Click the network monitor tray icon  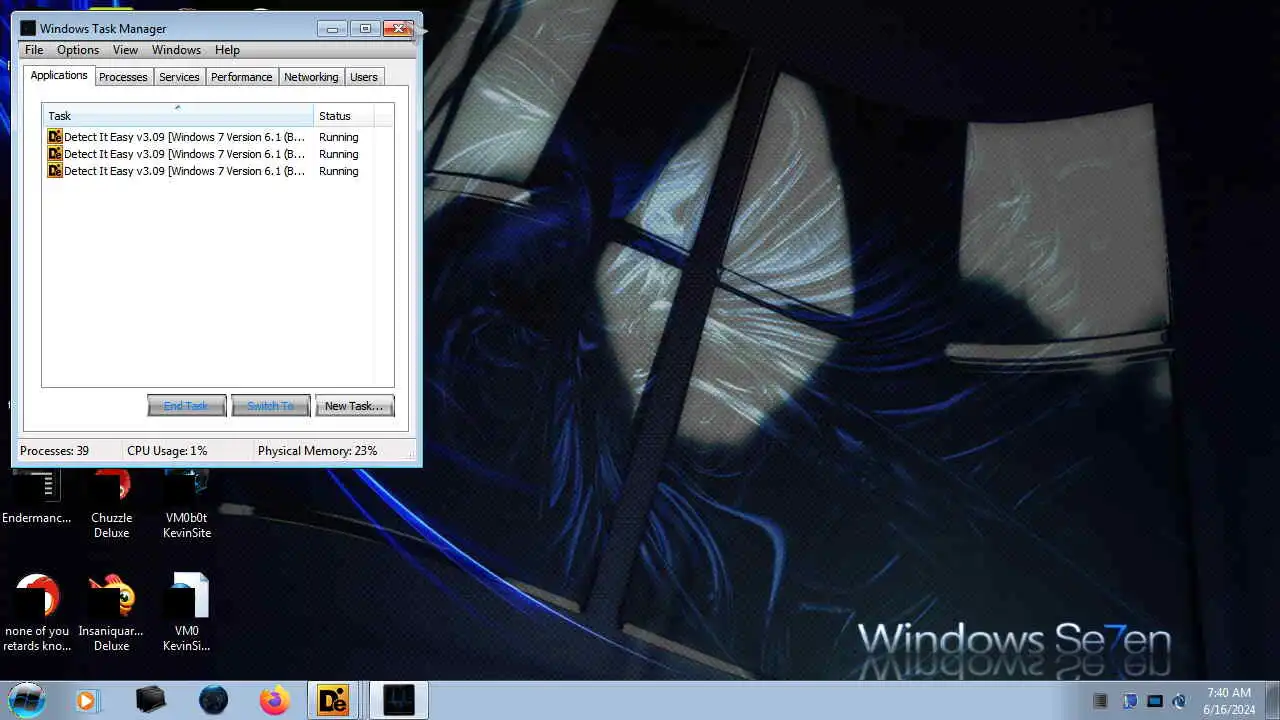pos(1155,701)
